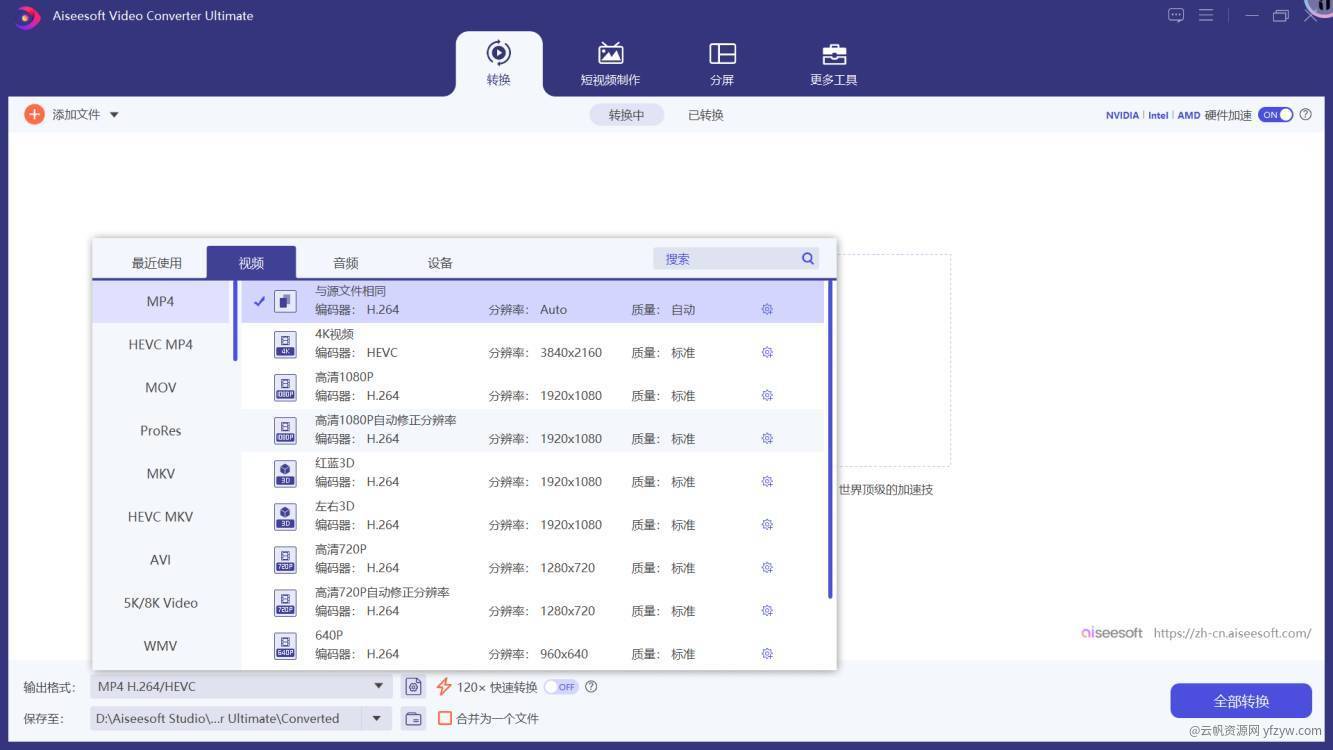Toggle 硬件加速 hardware acceleration switch
Screen dimensions: 1333x750
(x=1275, y=115)
